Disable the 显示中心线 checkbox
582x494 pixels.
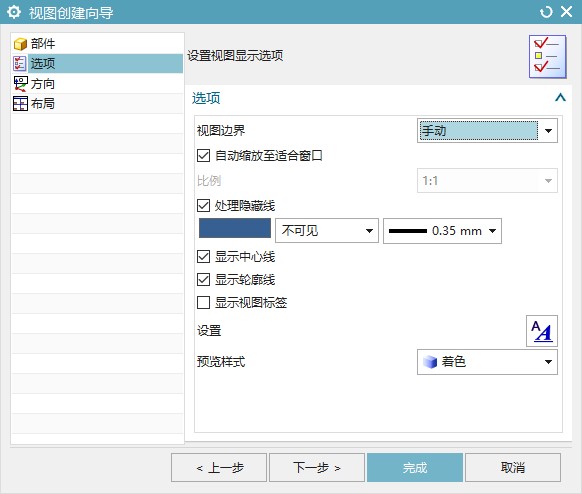click(x=203, y=256)
